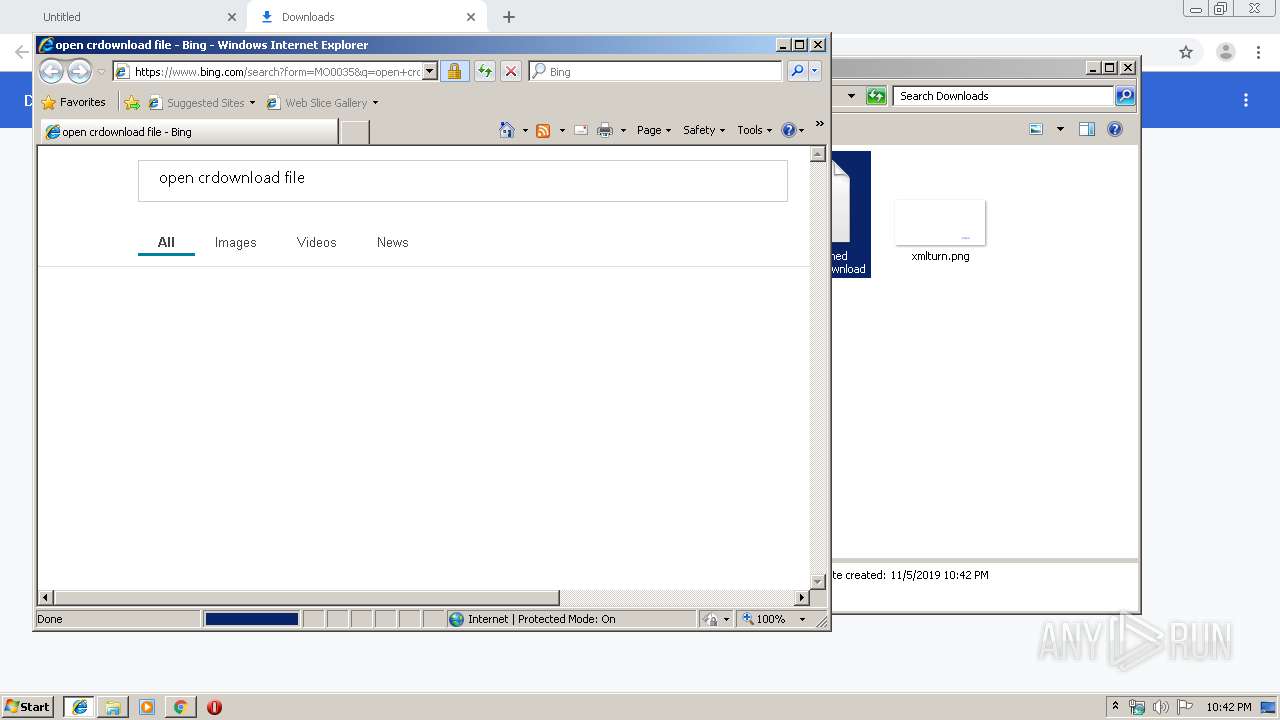Select the All results tab

pos(166,242)
